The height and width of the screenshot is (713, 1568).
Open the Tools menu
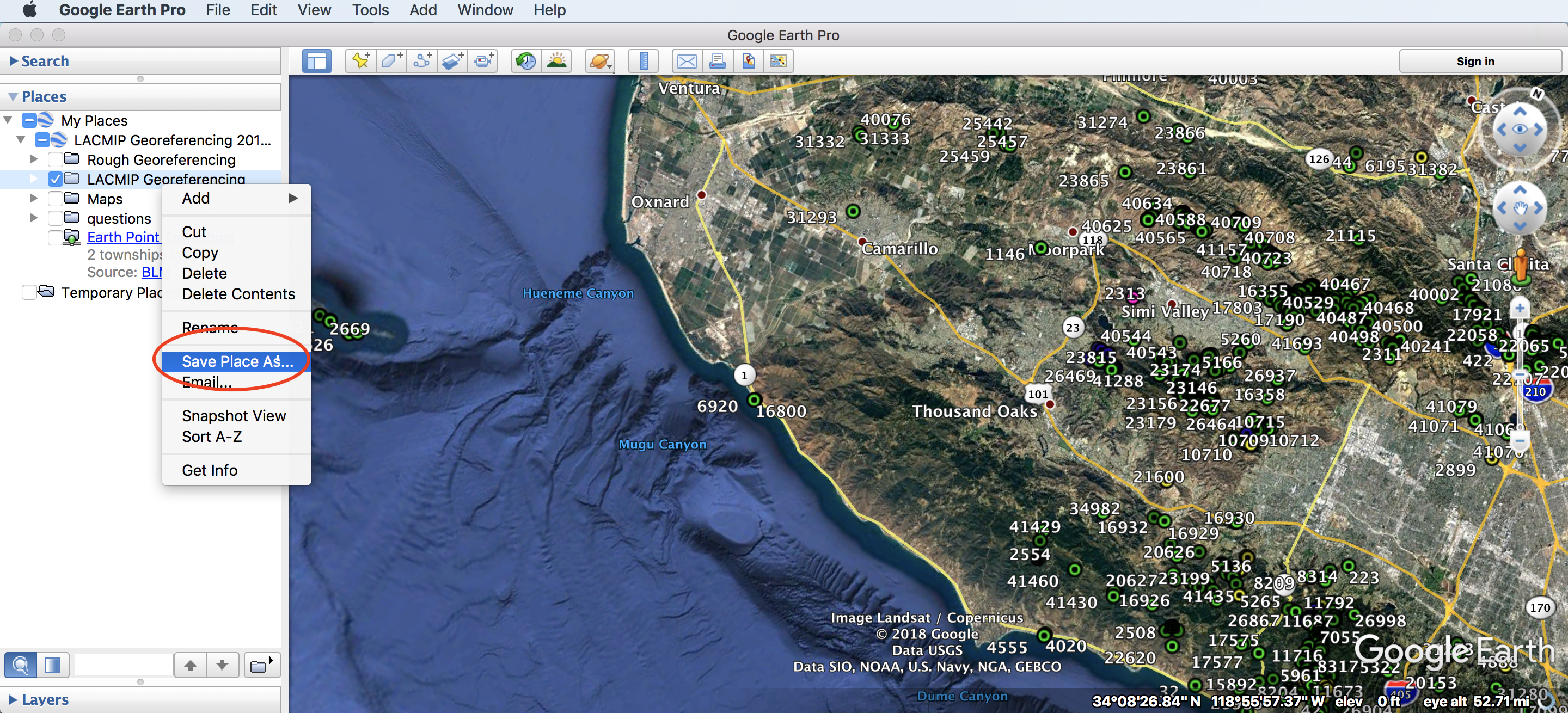370,10
